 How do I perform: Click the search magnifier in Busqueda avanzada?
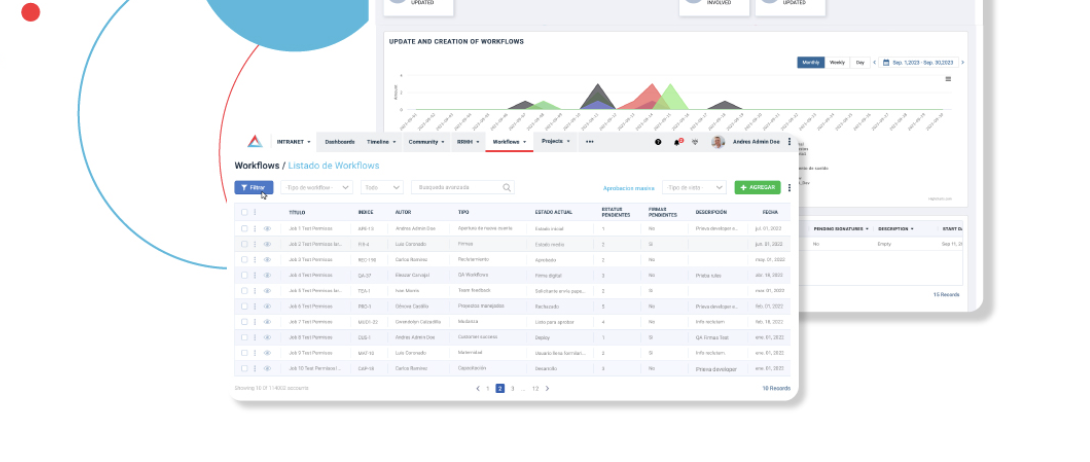point(507,188)
